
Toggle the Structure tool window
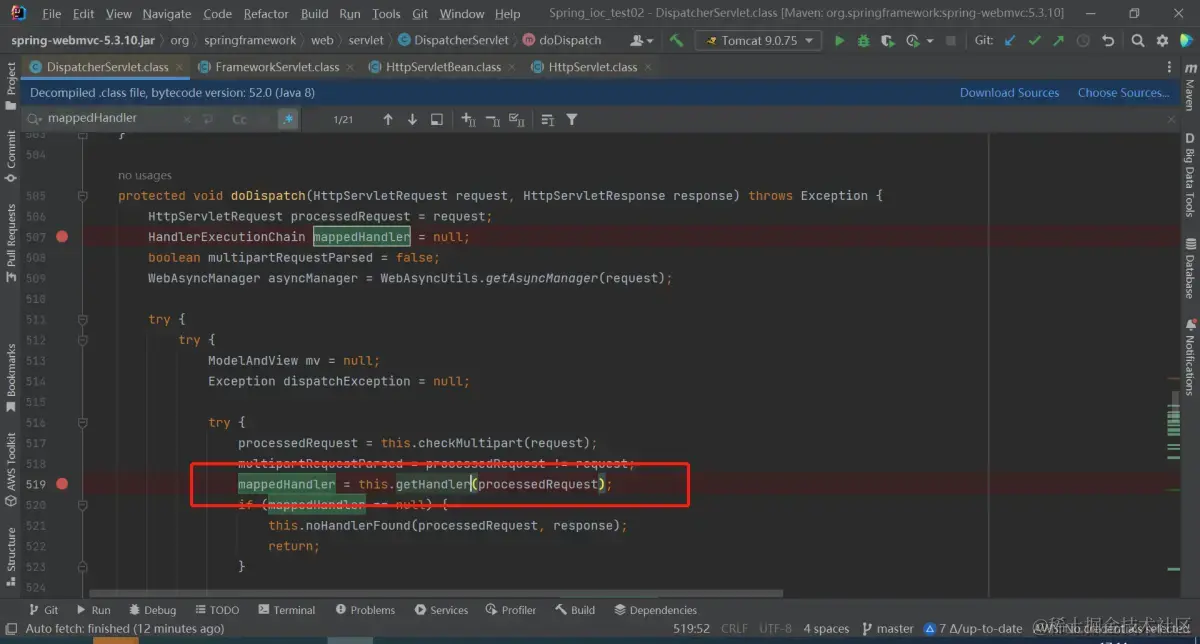(x=11, y=558)
